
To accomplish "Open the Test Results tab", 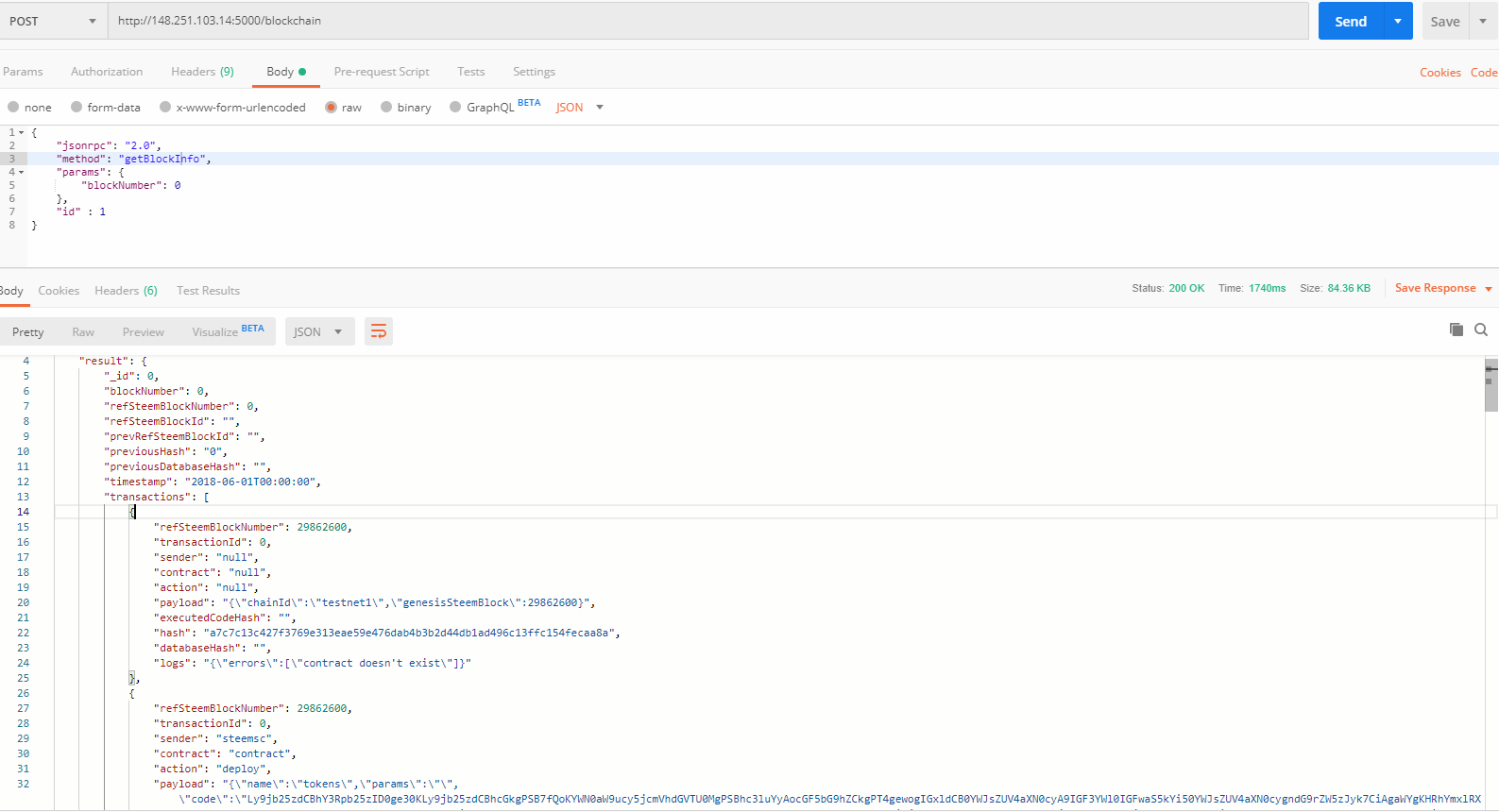I will tap(208, 291).
